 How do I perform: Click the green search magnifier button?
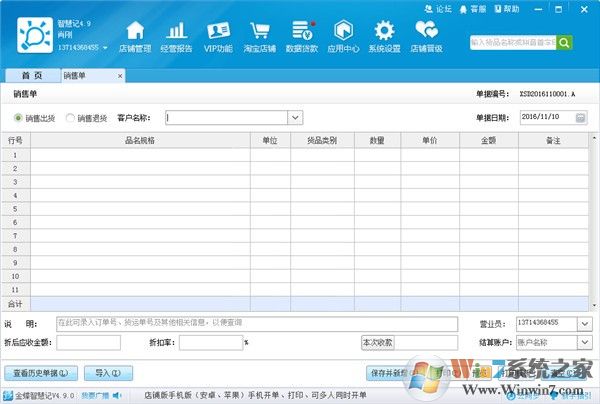tap(565, 43)
